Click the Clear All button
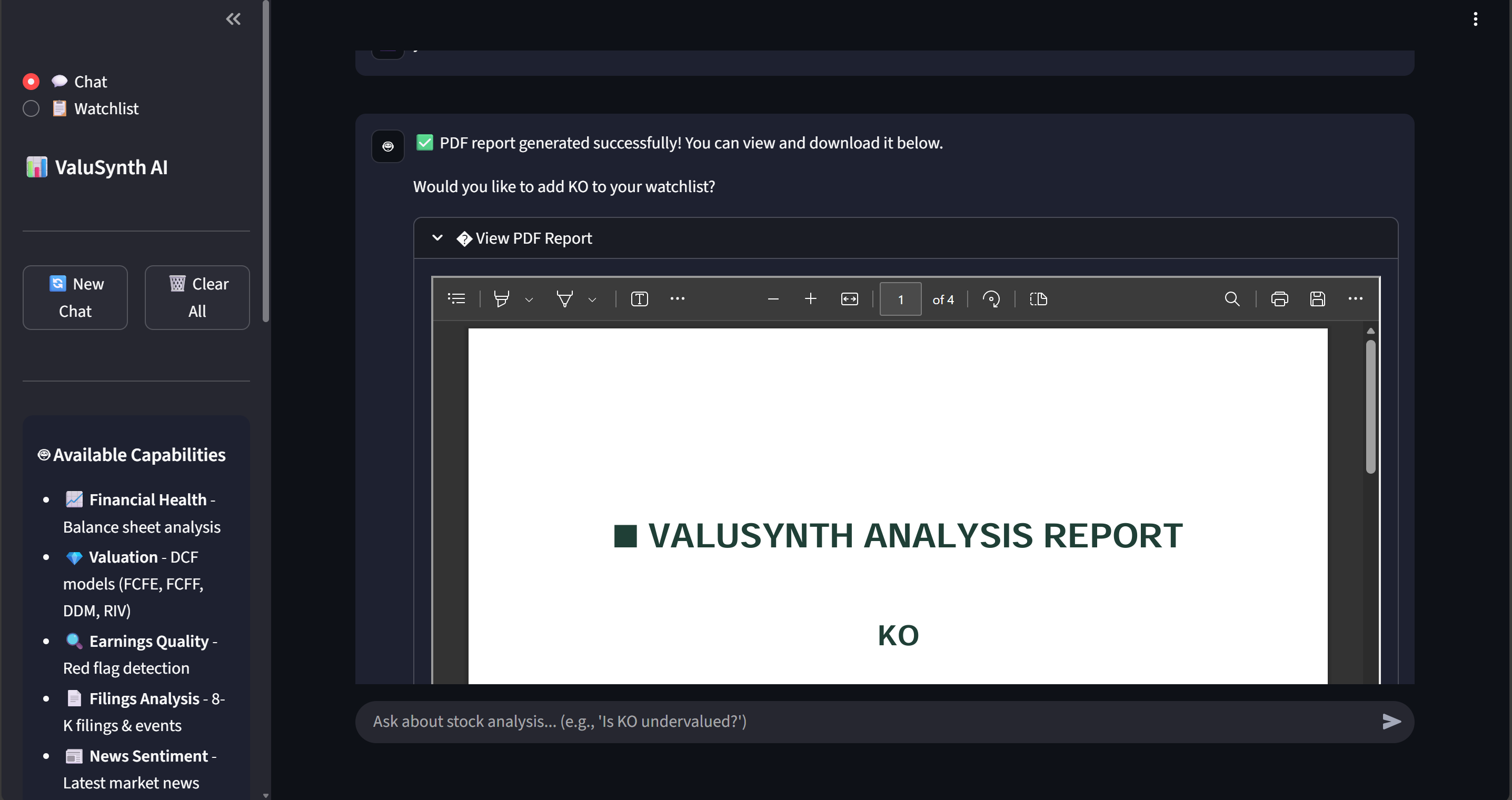The width and height of the screenshot is (1512, 800). (x=197, y=297)
